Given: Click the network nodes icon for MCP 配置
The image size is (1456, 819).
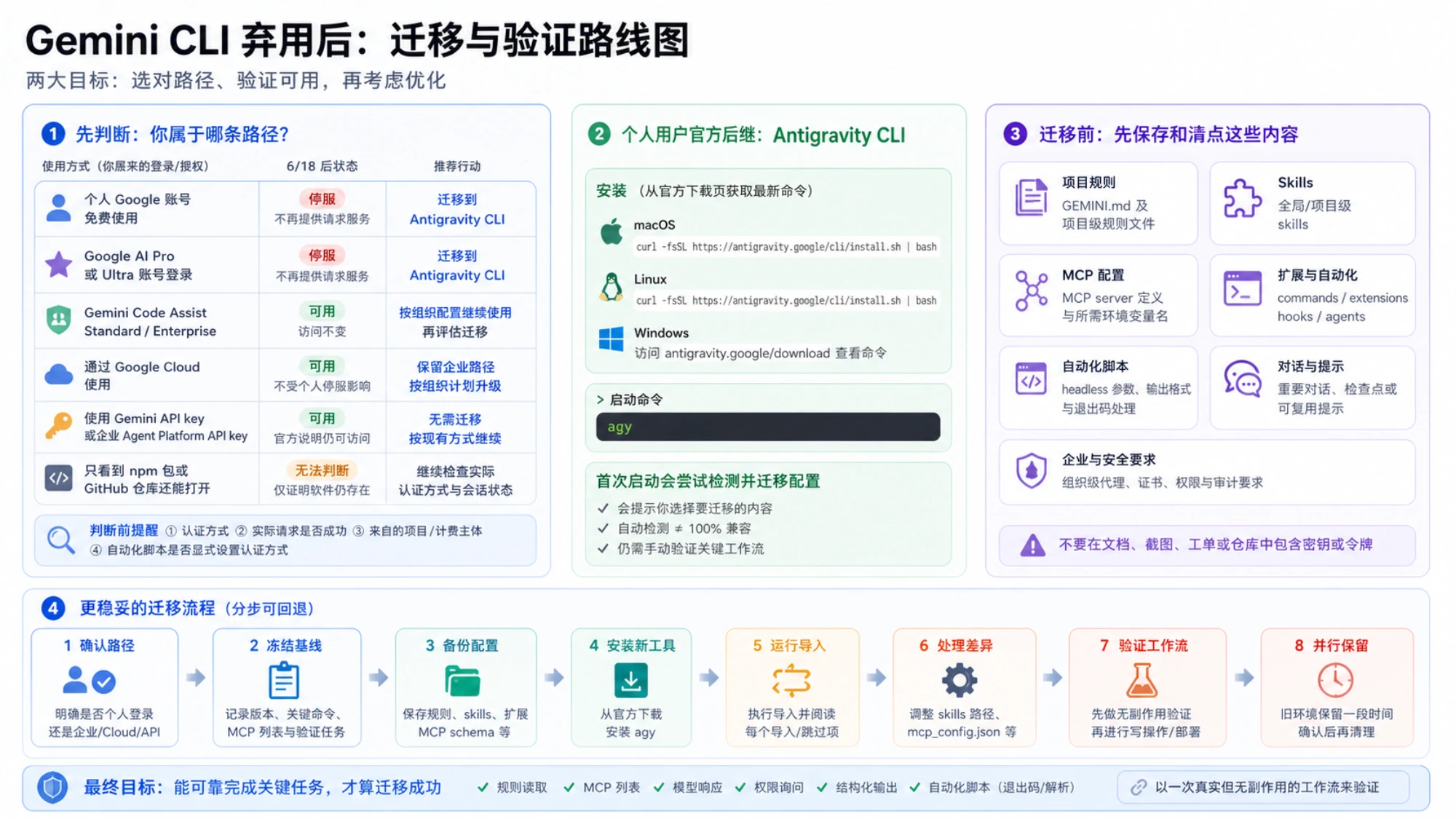Looking at the screenshot, I should point(1031,291).
